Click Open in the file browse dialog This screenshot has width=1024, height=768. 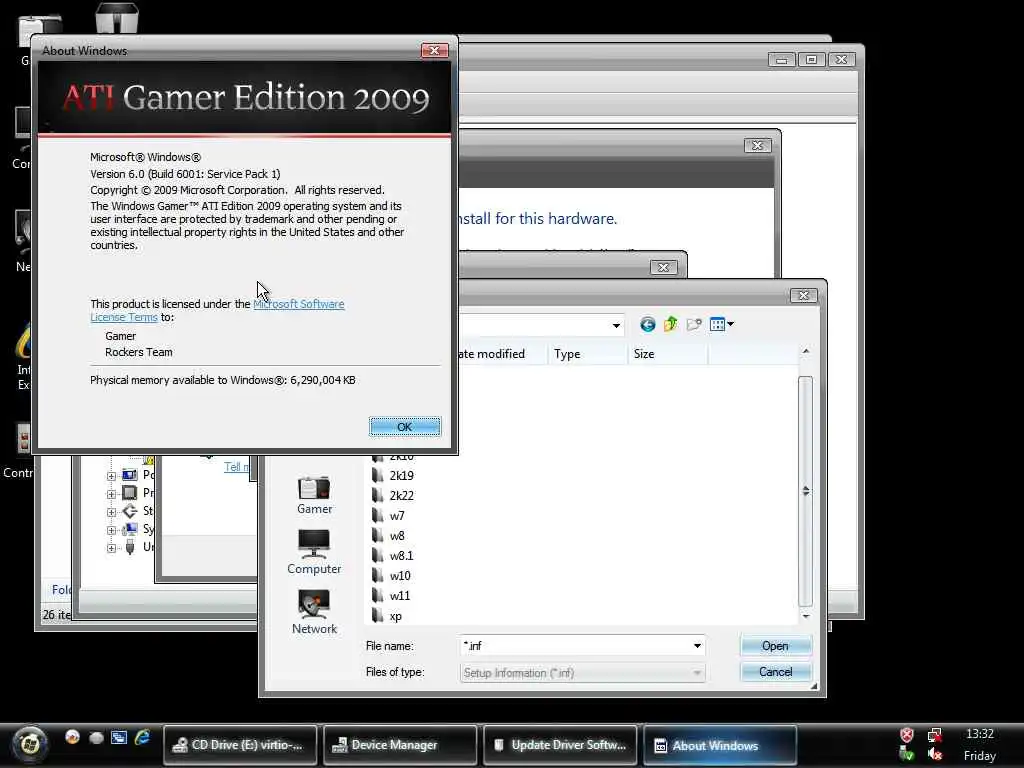pos(775,646)
